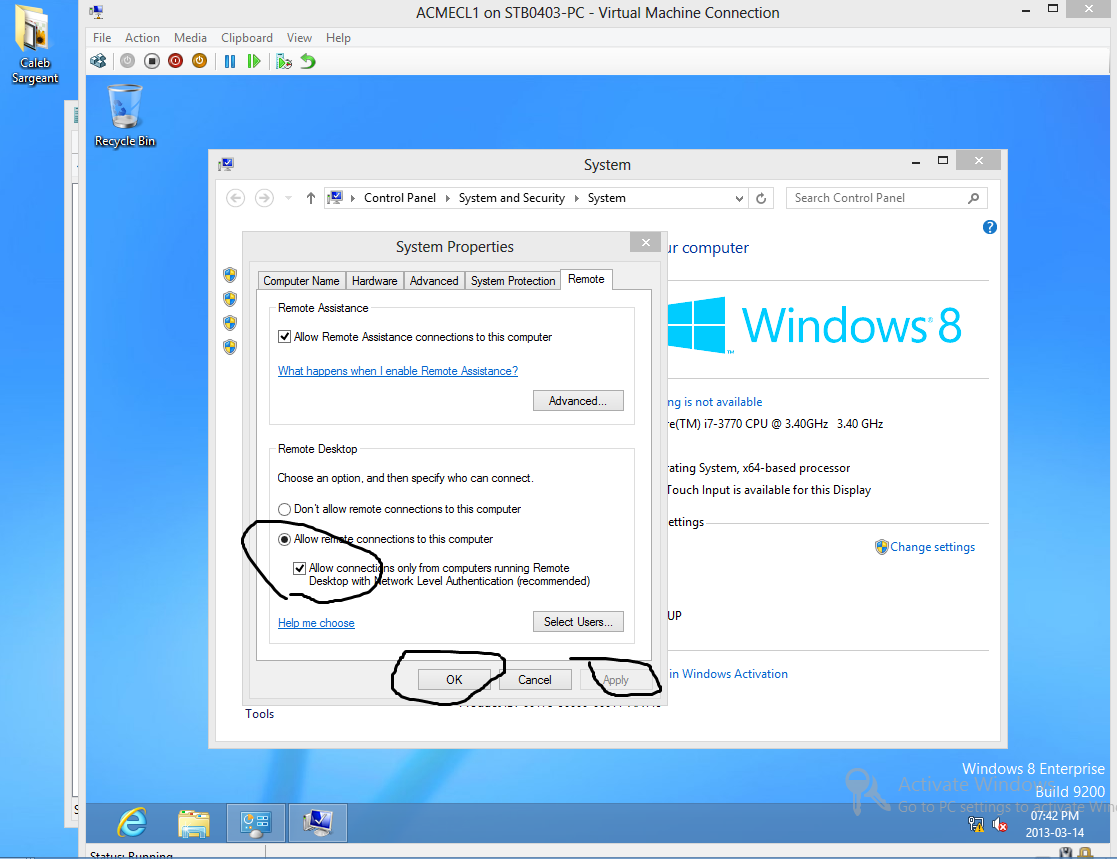Click the Turn Off (stop) VM icon
Viewport: 1117px width, 859px height.
click(x=152, y=61)
